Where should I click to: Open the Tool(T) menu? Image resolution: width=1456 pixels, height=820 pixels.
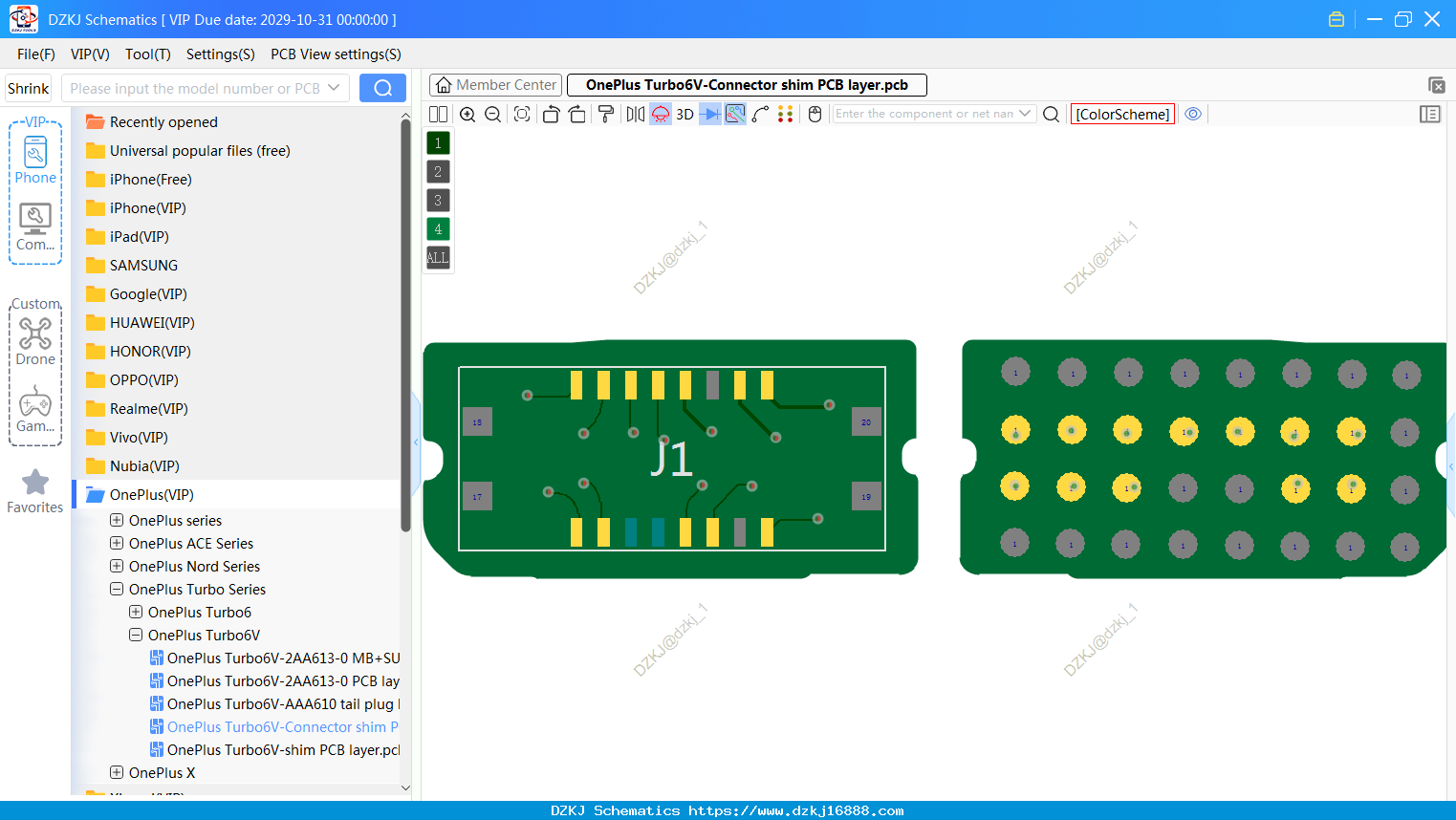[148, 54]
